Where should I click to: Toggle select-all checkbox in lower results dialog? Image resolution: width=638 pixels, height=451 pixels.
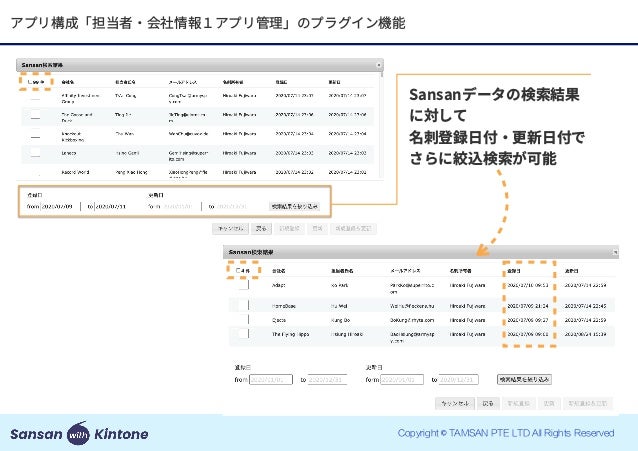[x=238, y=270]
